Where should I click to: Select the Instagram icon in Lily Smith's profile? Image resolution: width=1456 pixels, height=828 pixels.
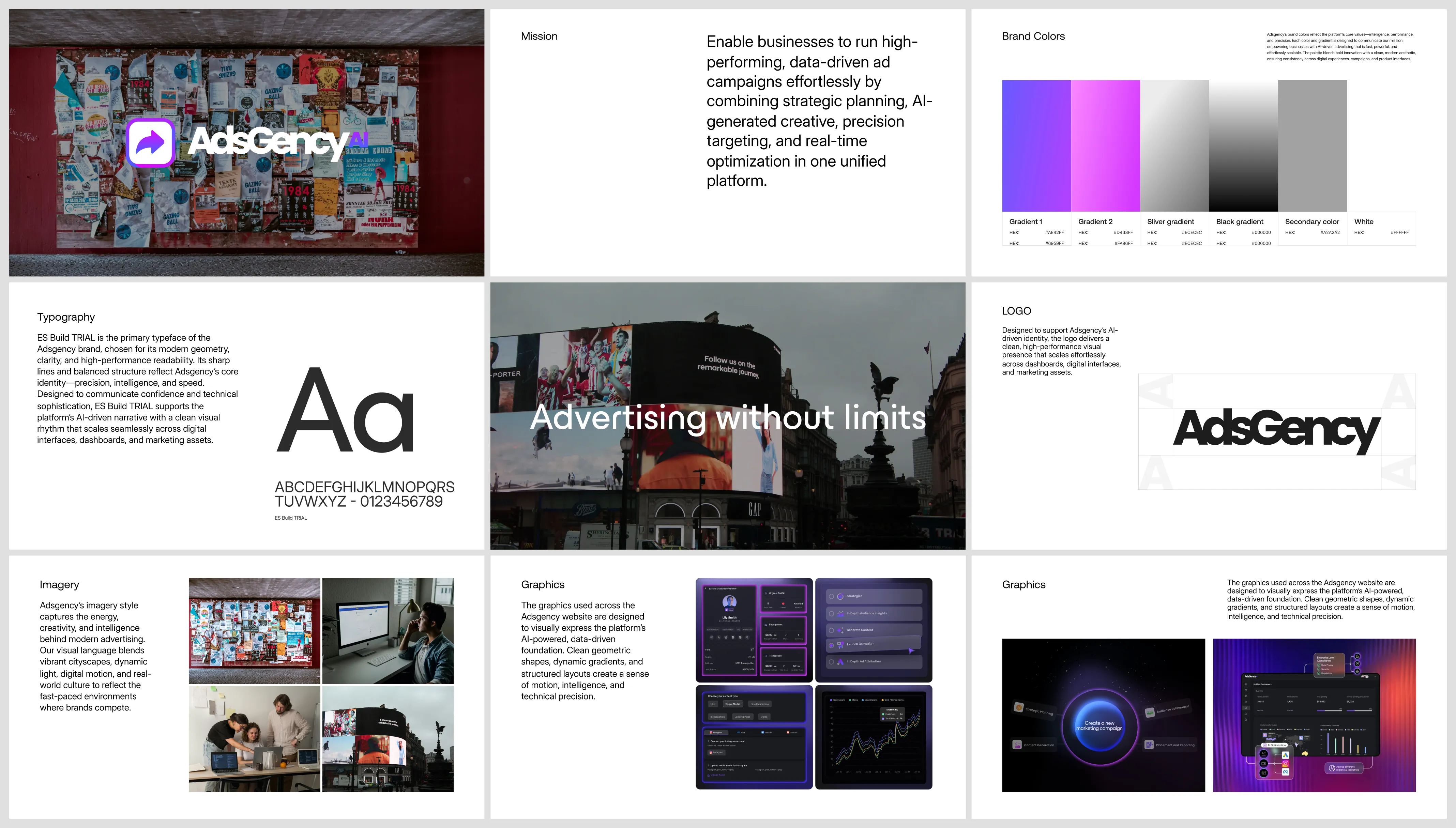click(726, 638)
